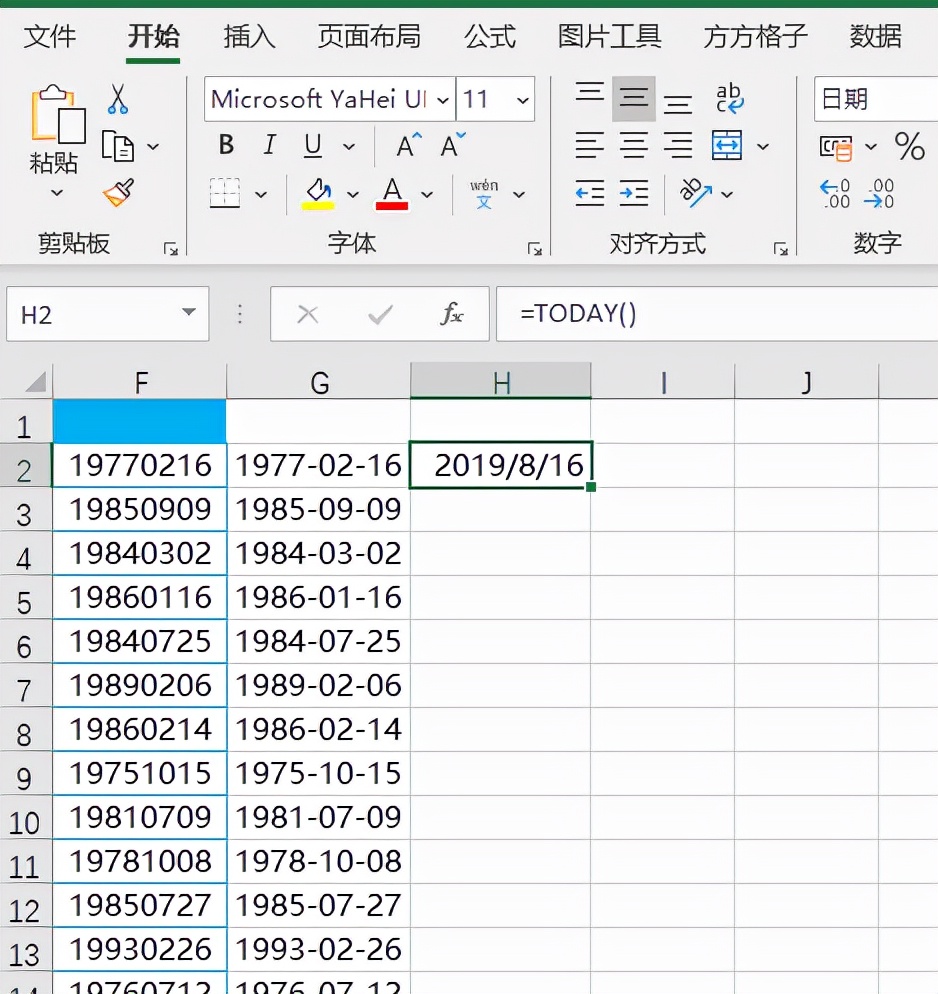Open the fill color dropdown arrow
The width and height of the screenshot is (938, 994).
352,193
